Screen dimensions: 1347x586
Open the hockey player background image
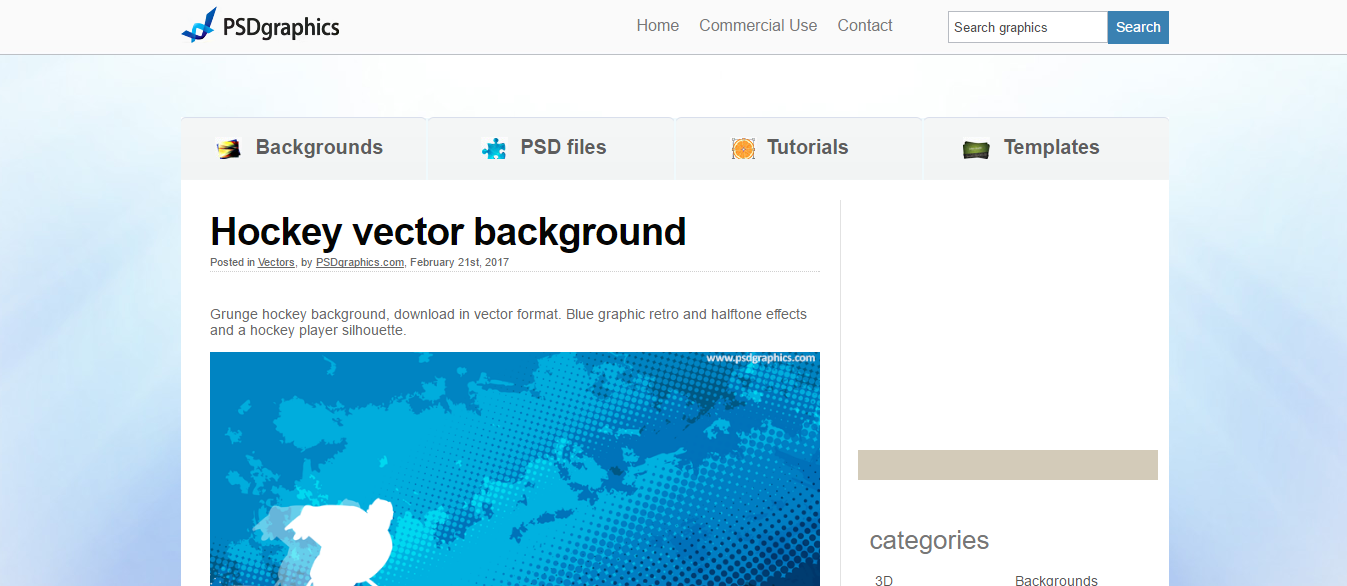pyautogui.click(x=515, y=469)
